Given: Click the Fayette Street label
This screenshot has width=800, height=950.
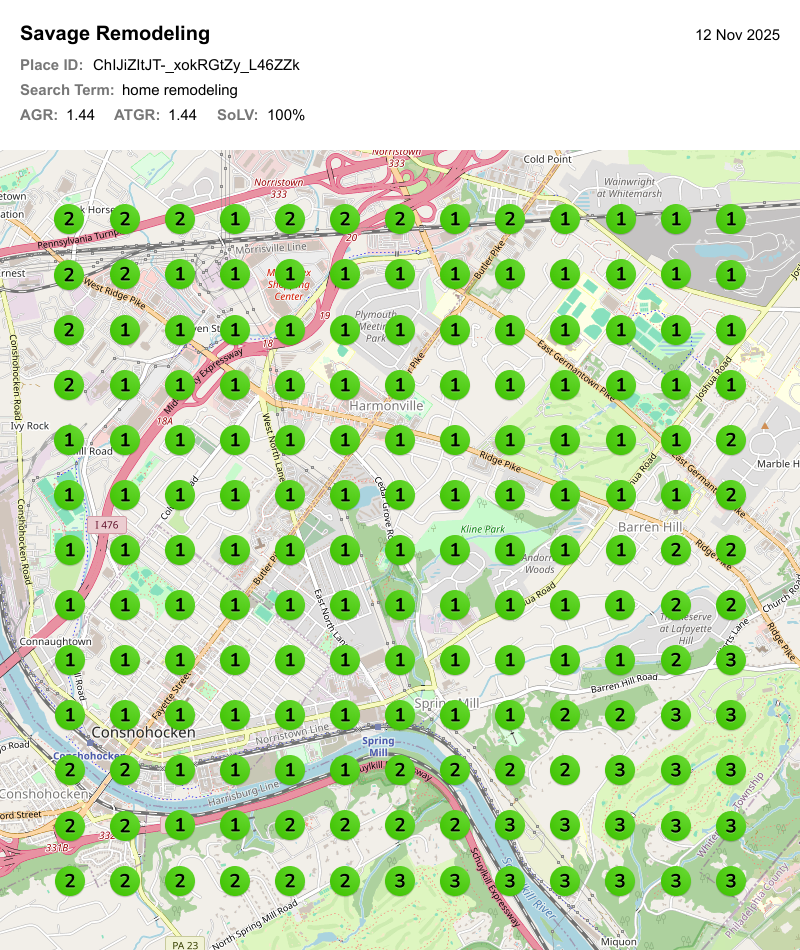Looking at the screenshot, I should click(x=172, y=694).
